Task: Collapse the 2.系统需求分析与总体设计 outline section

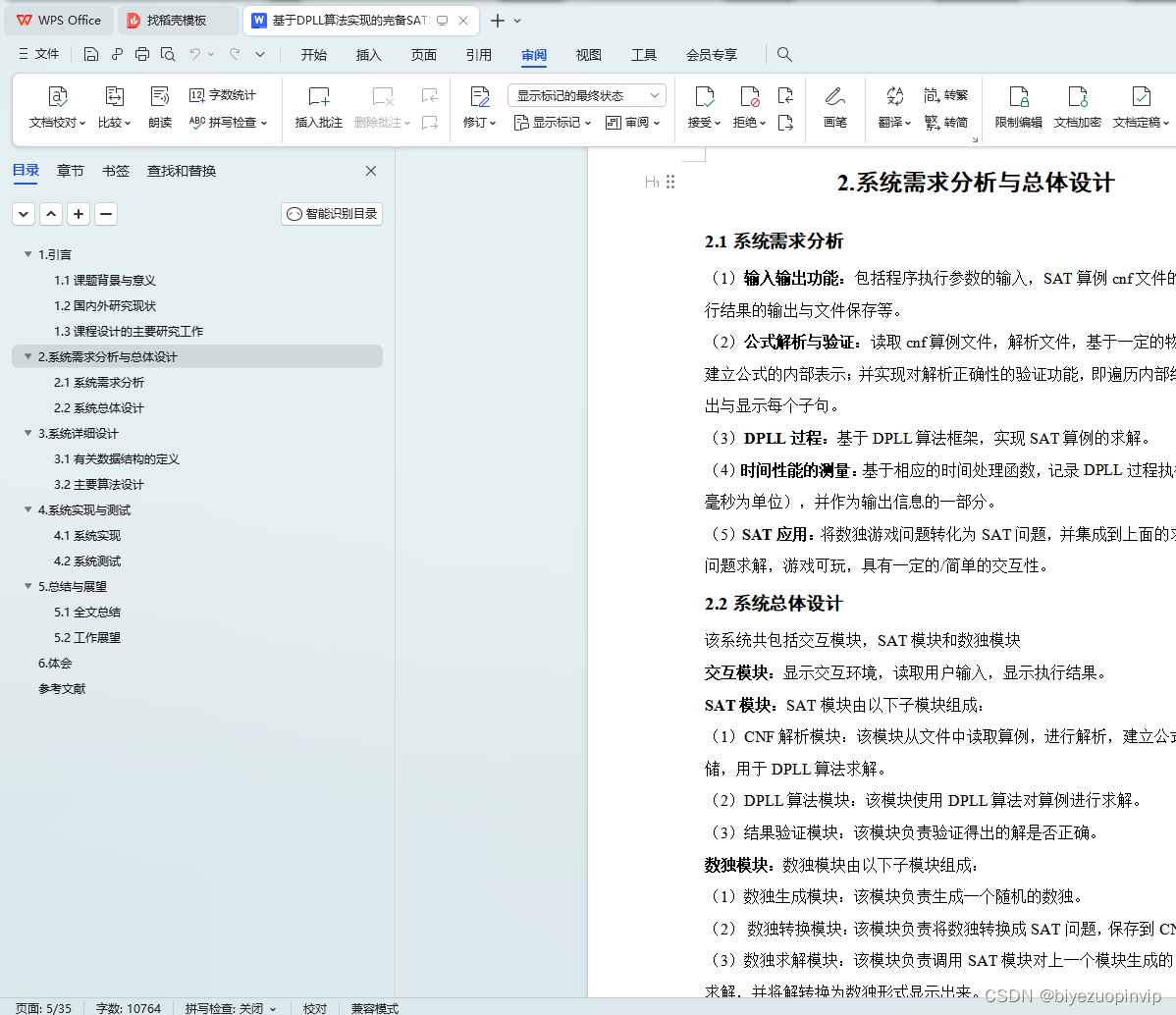Action: pyautogui.click(x=27, y=356)
